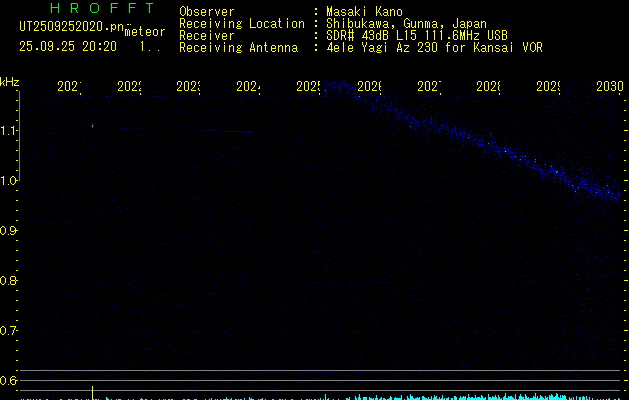Viewport: 629px width, 400px height.
Task: Select the 1.0 frequency axis label
Action: tap(10, 181)
